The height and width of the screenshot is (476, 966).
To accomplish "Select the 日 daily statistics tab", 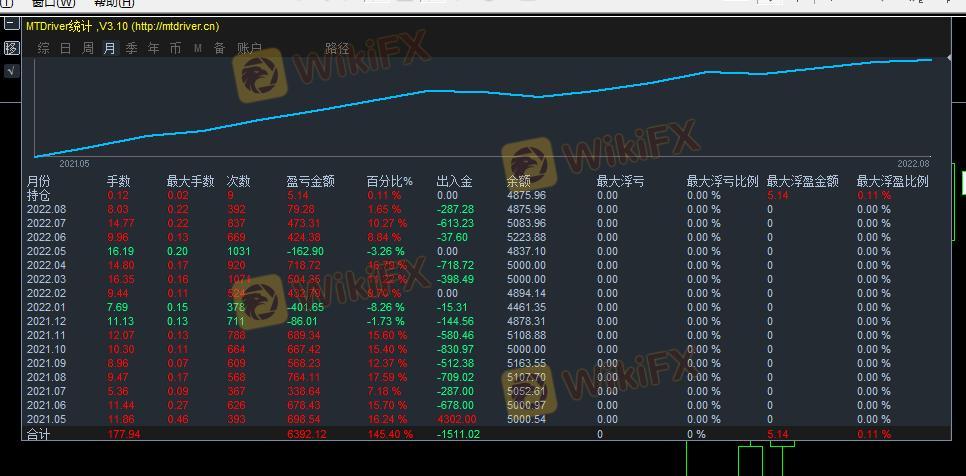I will tap(65, 48).
